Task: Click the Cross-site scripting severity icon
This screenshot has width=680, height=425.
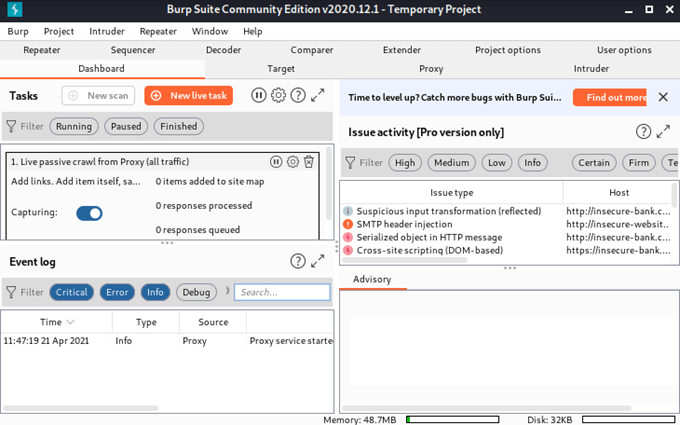Action: coord(348,250)
